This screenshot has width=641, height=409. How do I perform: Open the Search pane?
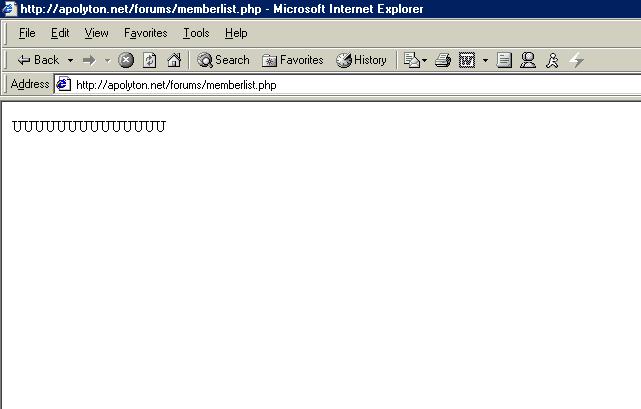click(x=223, y=60)
